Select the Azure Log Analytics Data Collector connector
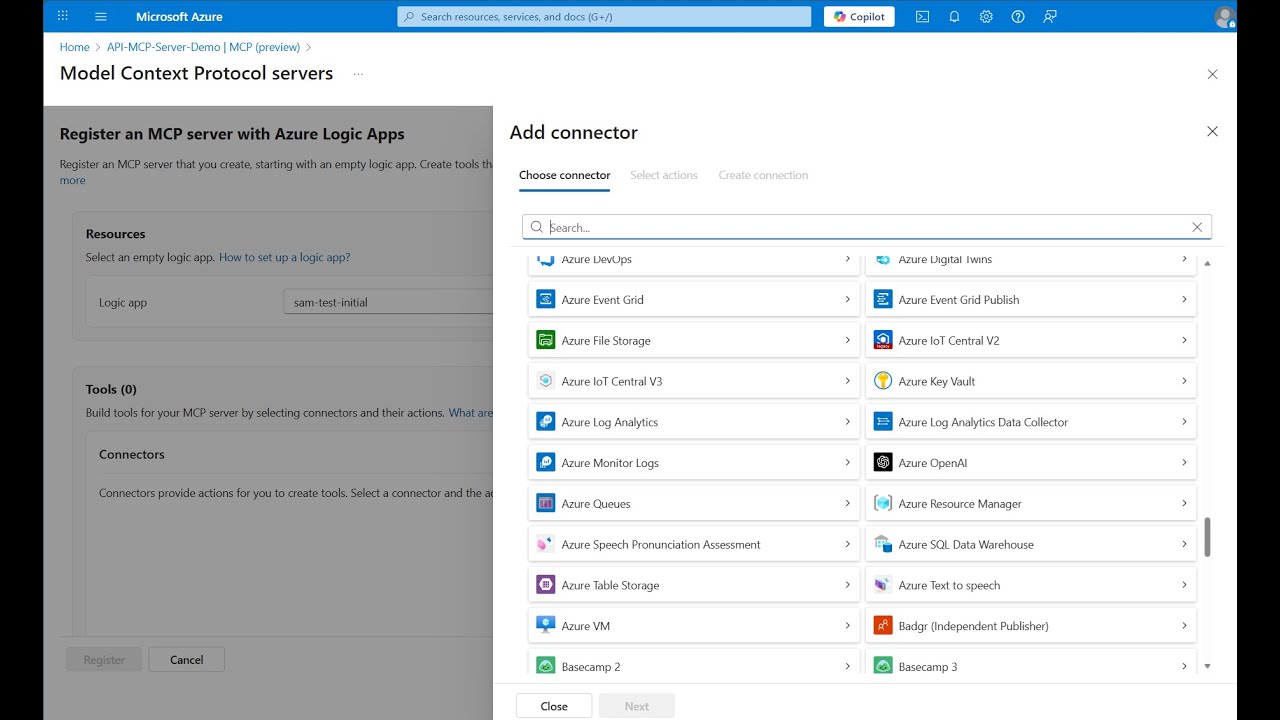Viewport: 1280px width, 720px height. 1031,422
